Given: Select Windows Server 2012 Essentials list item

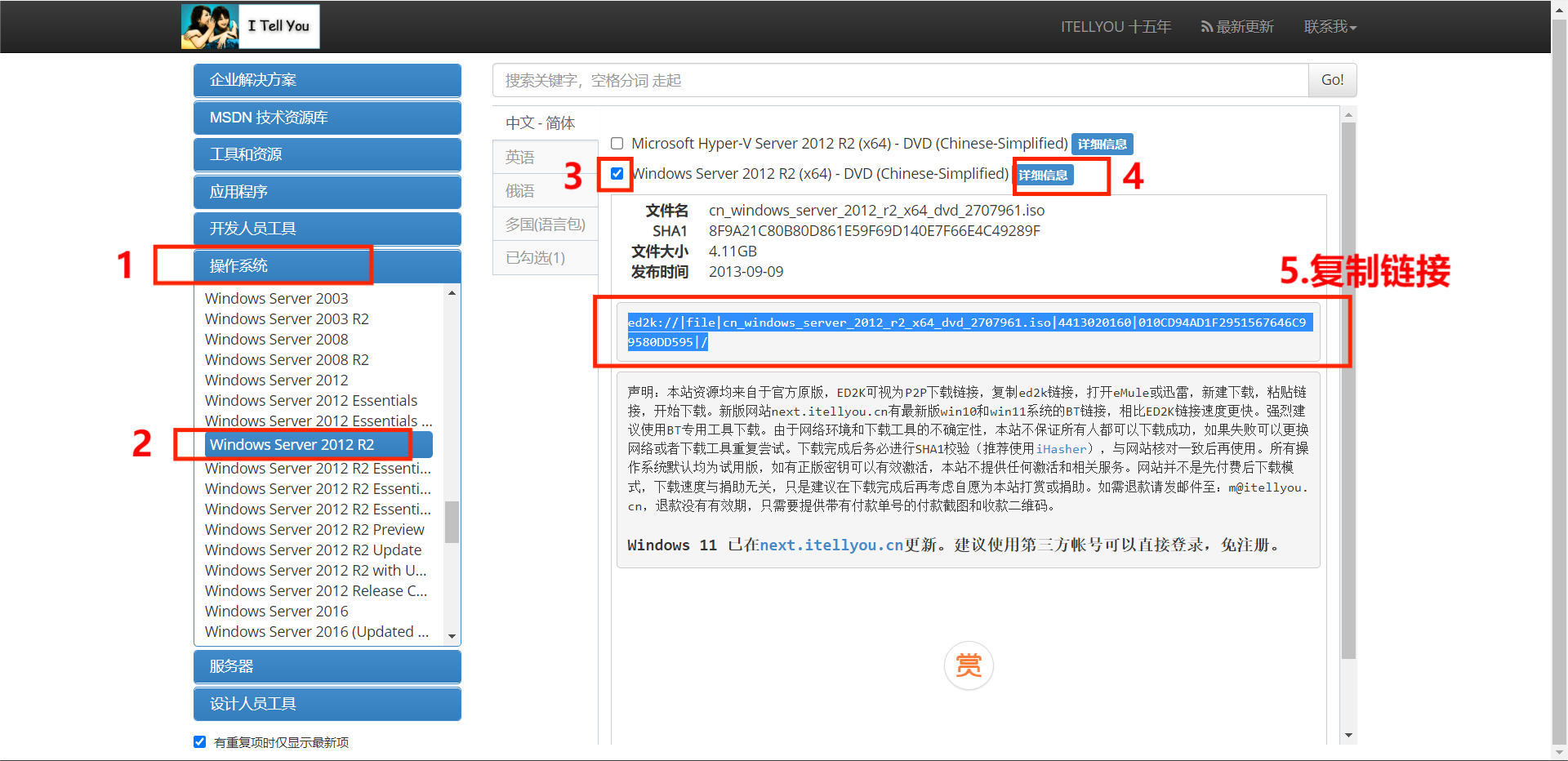Looking at the screenshot, I should pyautogui.click(x=311, y=400).
